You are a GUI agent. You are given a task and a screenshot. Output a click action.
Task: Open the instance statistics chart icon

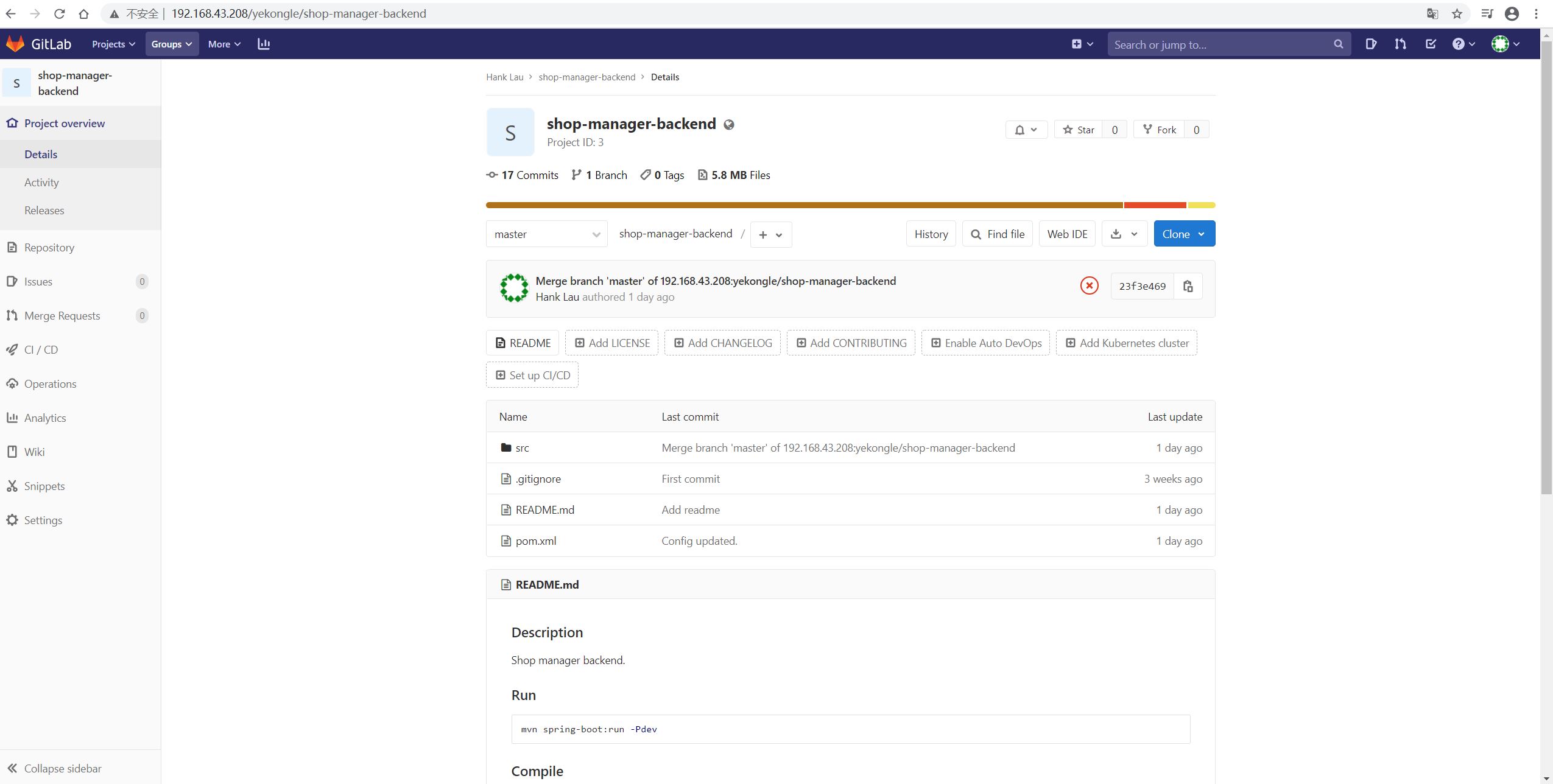tap(264, 44)
